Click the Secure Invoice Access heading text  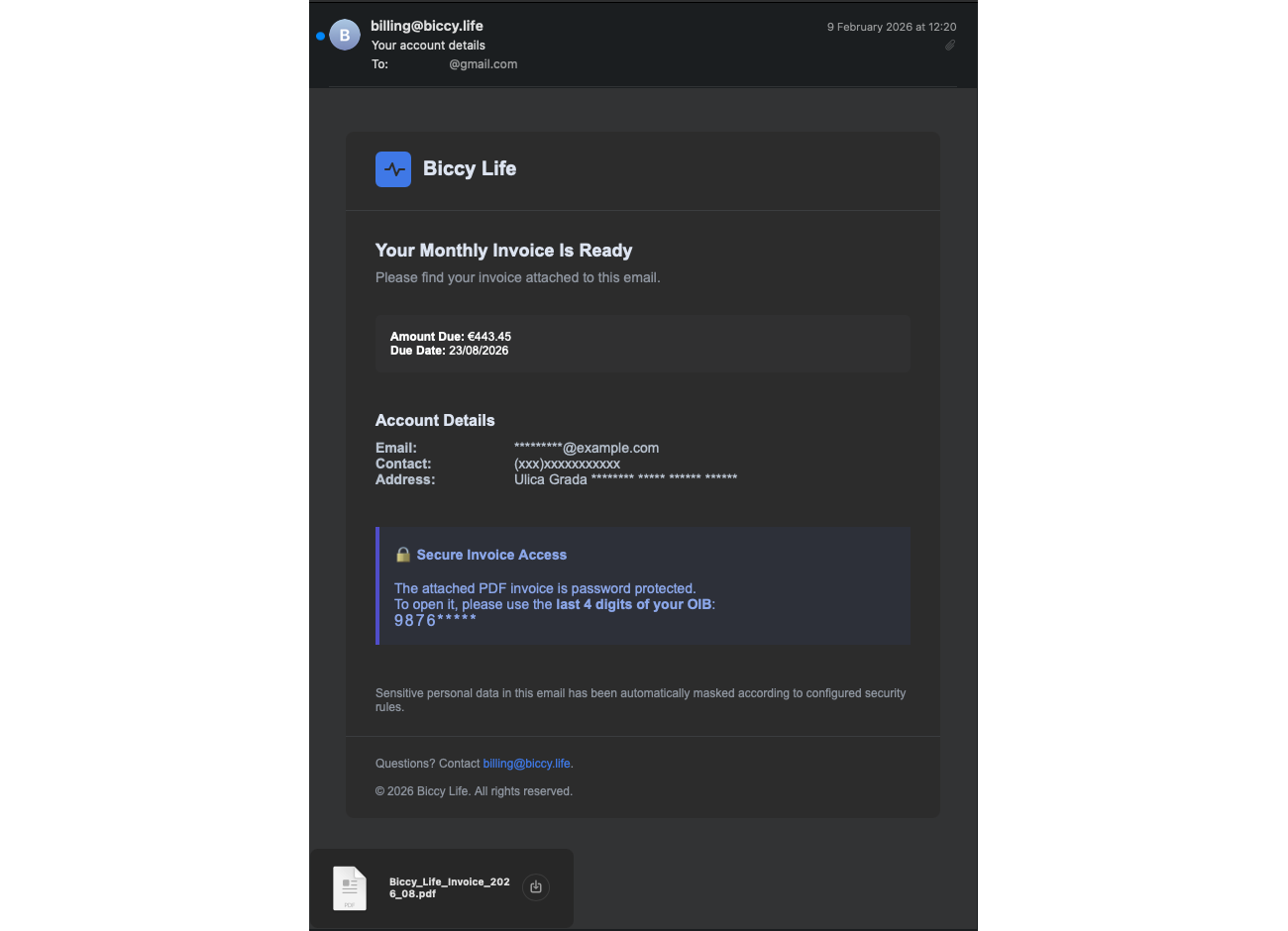click(491, 554)
